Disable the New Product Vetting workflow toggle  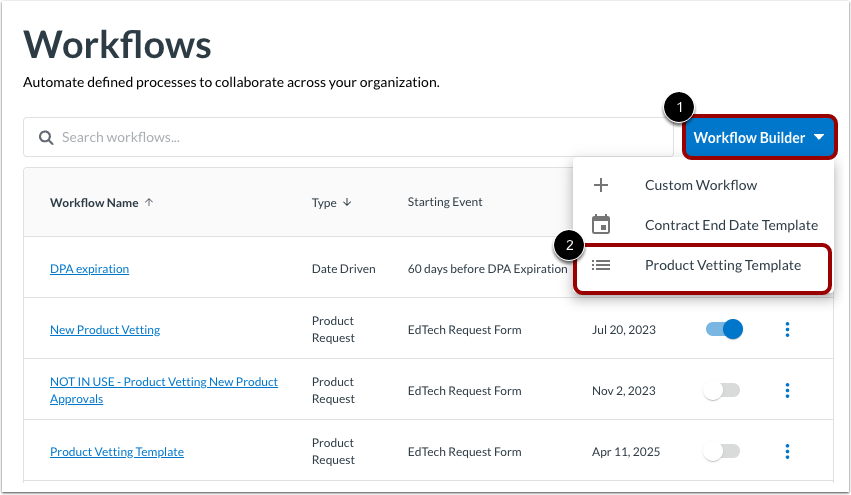724,329
